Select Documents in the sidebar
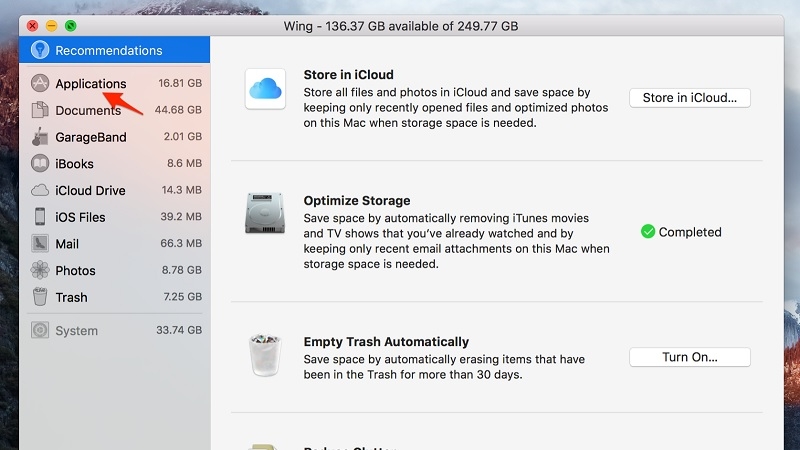The height and width of the screenshot is (450, 800). click(115, 110)
